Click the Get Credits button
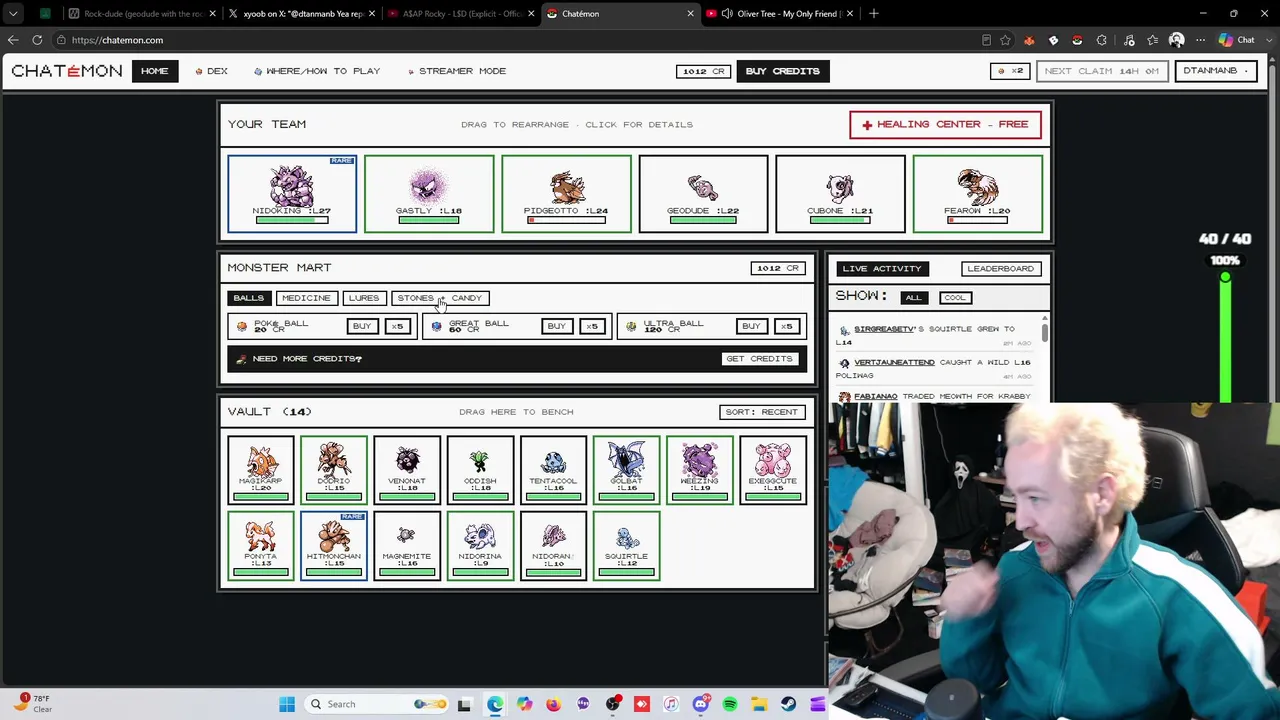1280x720 pixels. coord(759,359)
